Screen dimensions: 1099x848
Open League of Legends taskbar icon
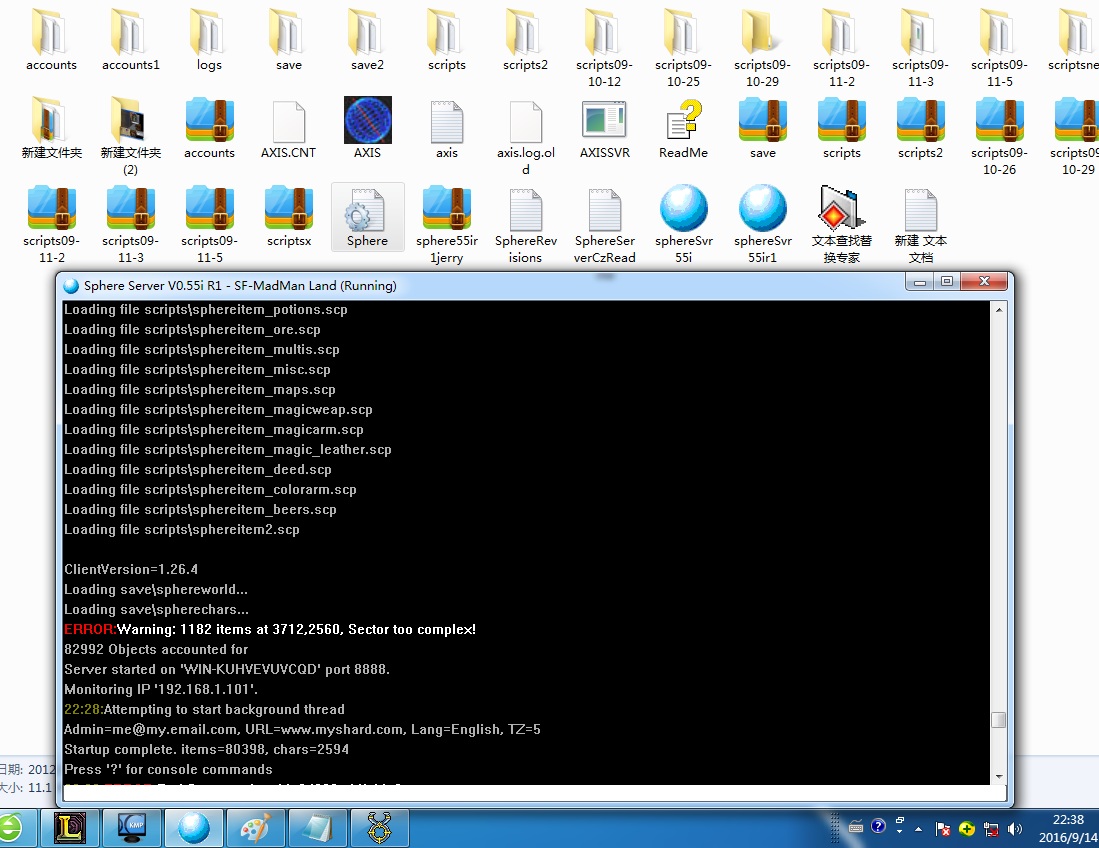click(69, 828)
